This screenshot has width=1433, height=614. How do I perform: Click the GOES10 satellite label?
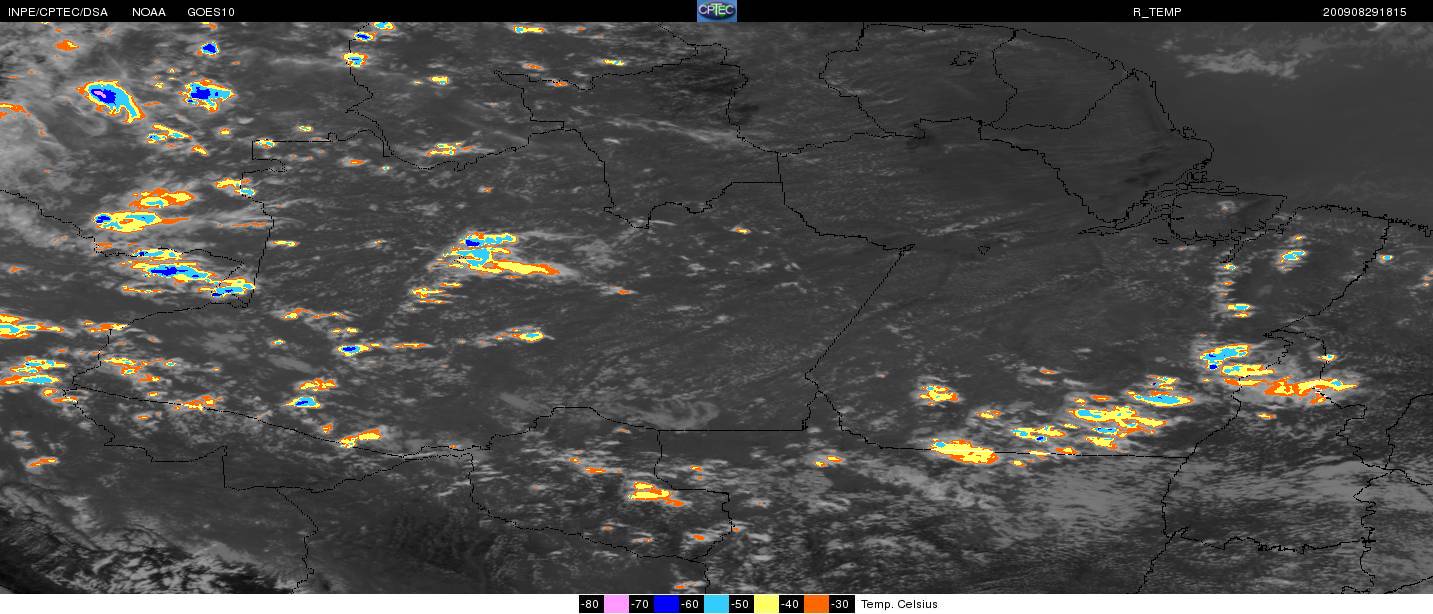pyautogui.click(x=212, y=12)
